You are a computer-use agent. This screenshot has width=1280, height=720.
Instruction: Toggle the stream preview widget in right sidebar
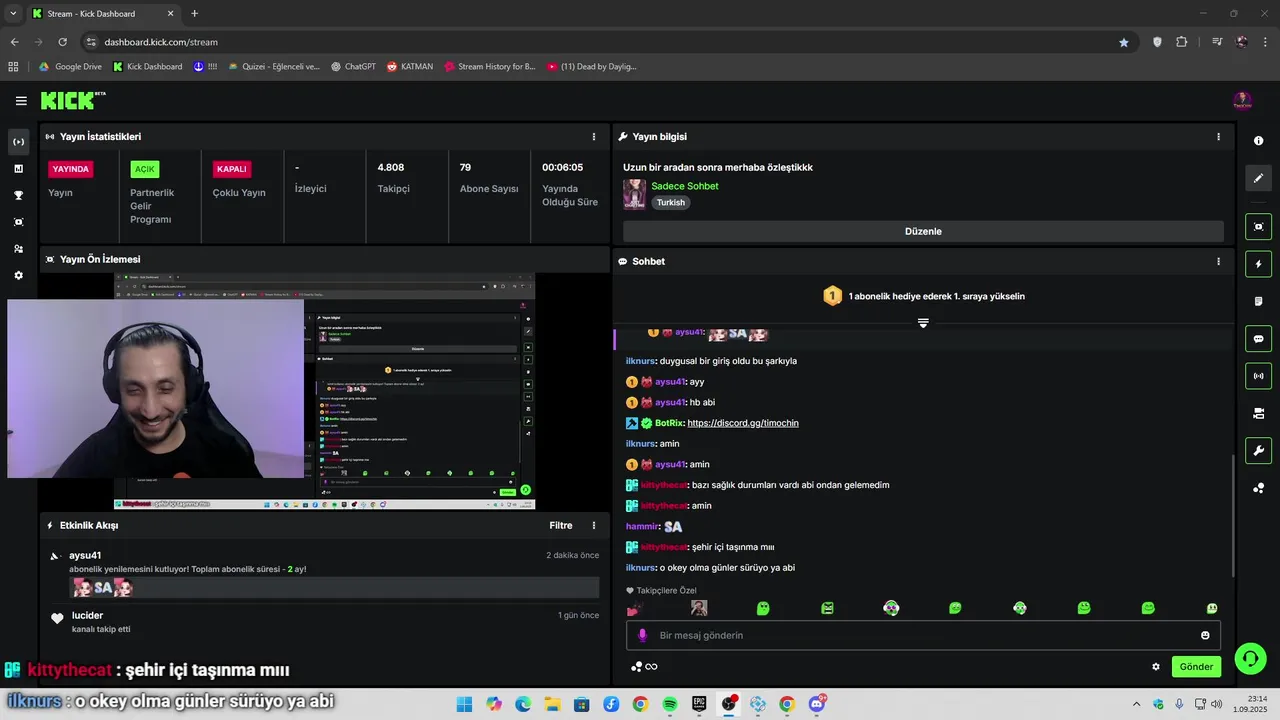pyautogui.click(x=1258, y=227)
